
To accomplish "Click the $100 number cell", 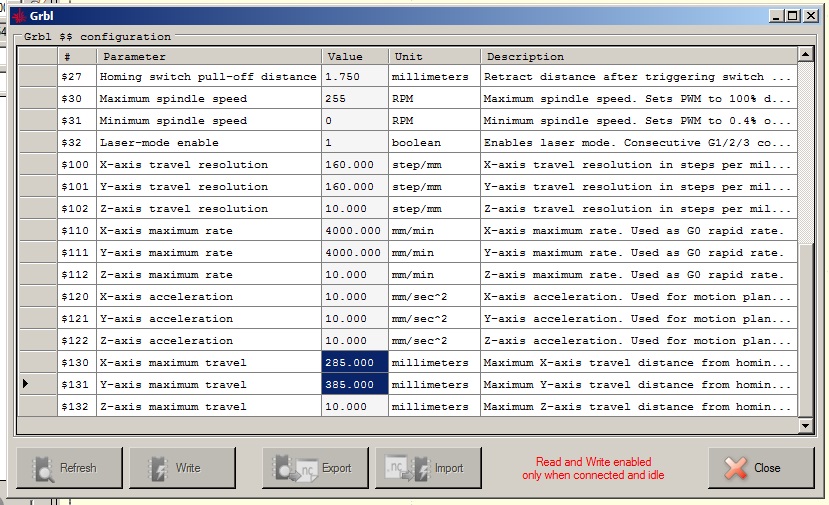I will tap(77, 164).
